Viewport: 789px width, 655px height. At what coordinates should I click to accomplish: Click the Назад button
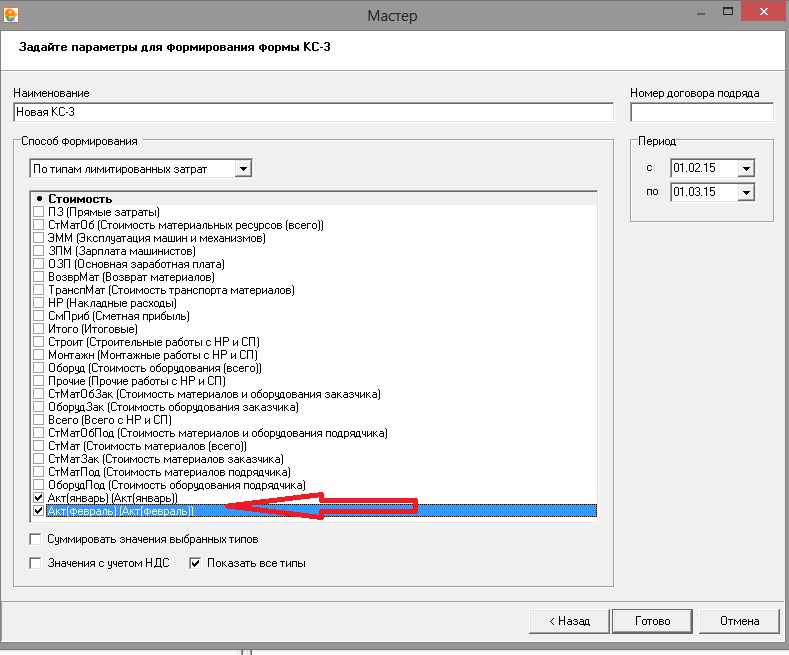click(569, 621)
